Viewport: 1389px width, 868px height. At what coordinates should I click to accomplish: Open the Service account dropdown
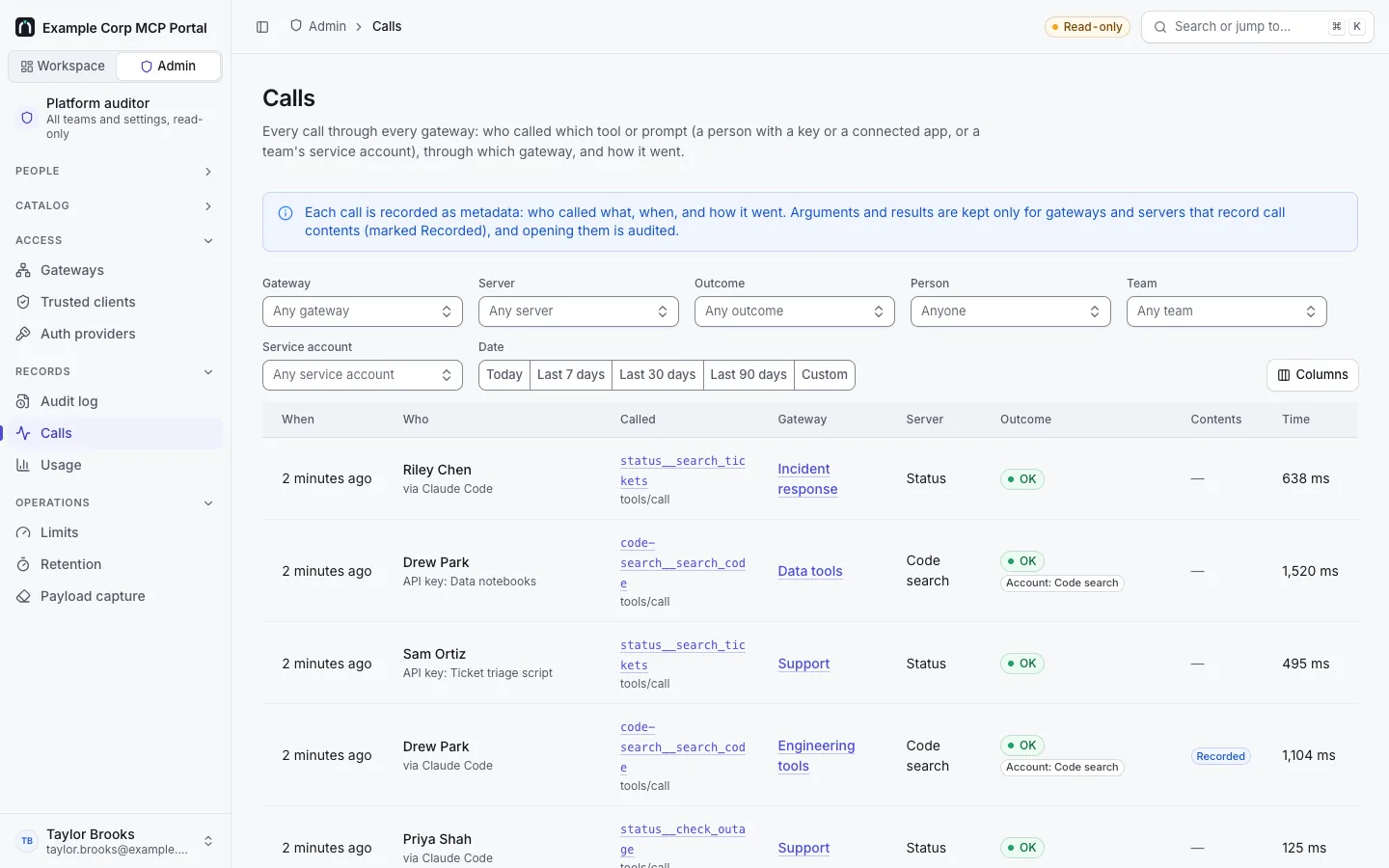[363, 375]
